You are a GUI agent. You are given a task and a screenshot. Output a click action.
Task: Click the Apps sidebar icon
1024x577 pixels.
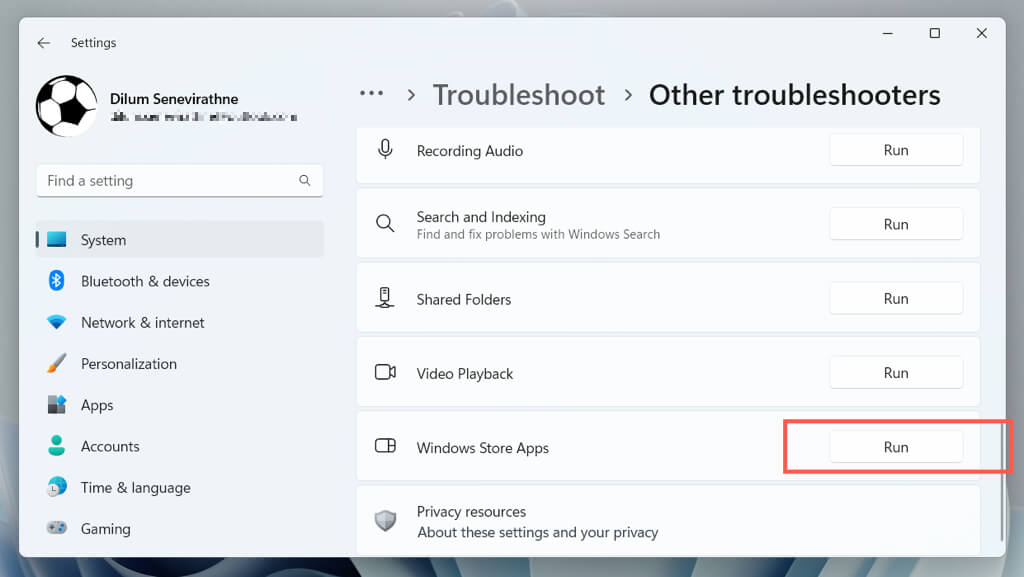(x=57, y=405)
